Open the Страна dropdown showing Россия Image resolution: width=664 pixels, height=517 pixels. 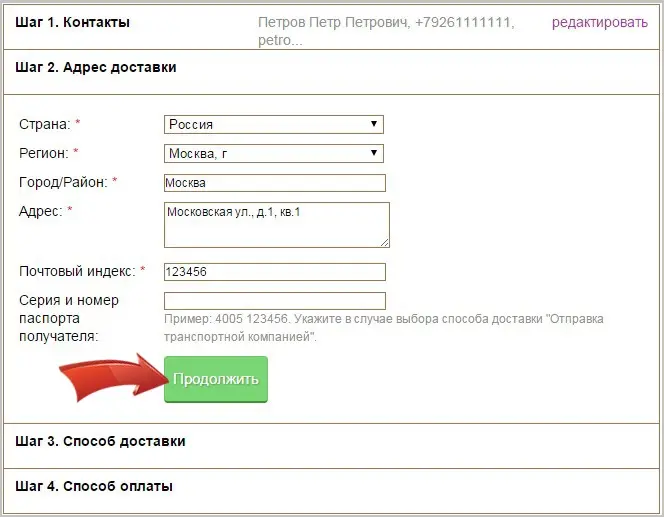click(274, 124)
